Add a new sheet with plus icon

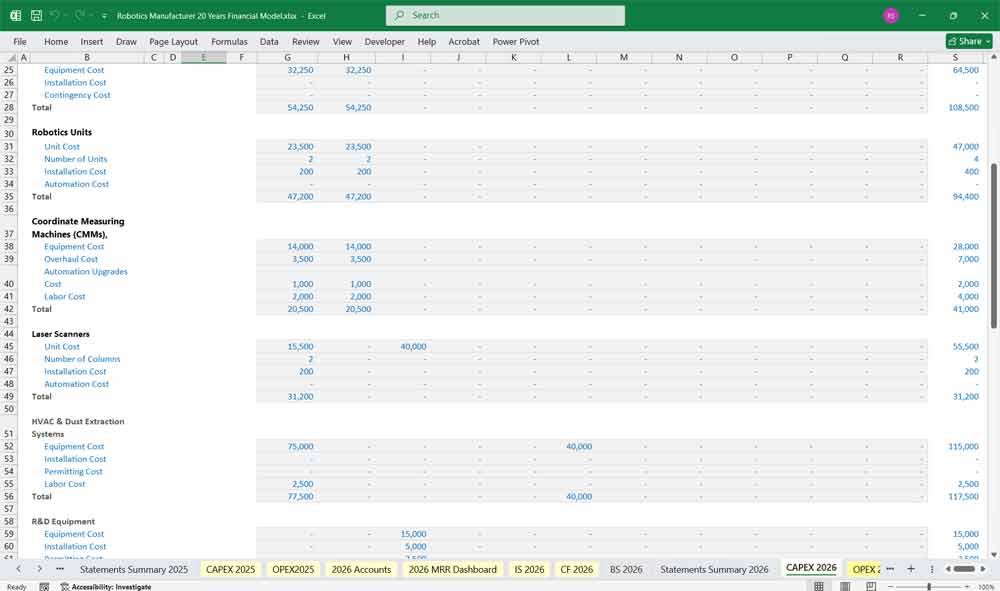(910, 569)
